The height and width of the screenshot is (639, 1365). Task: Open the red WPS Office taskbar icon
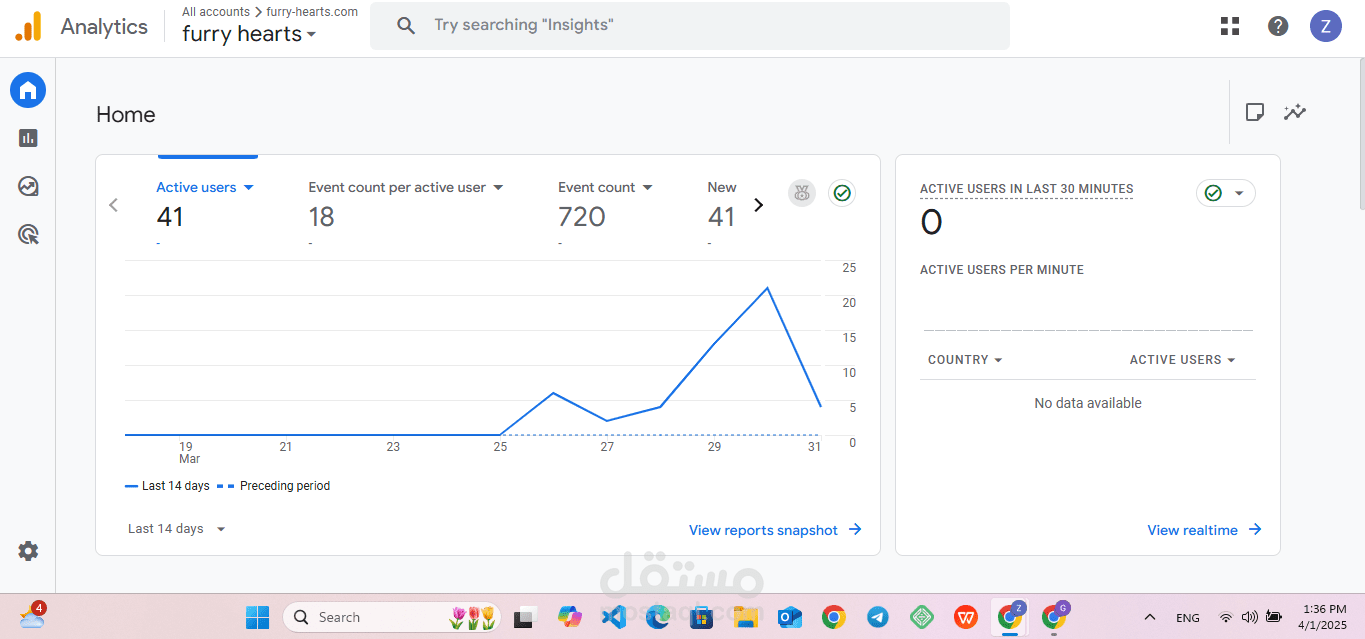[965, 618]
